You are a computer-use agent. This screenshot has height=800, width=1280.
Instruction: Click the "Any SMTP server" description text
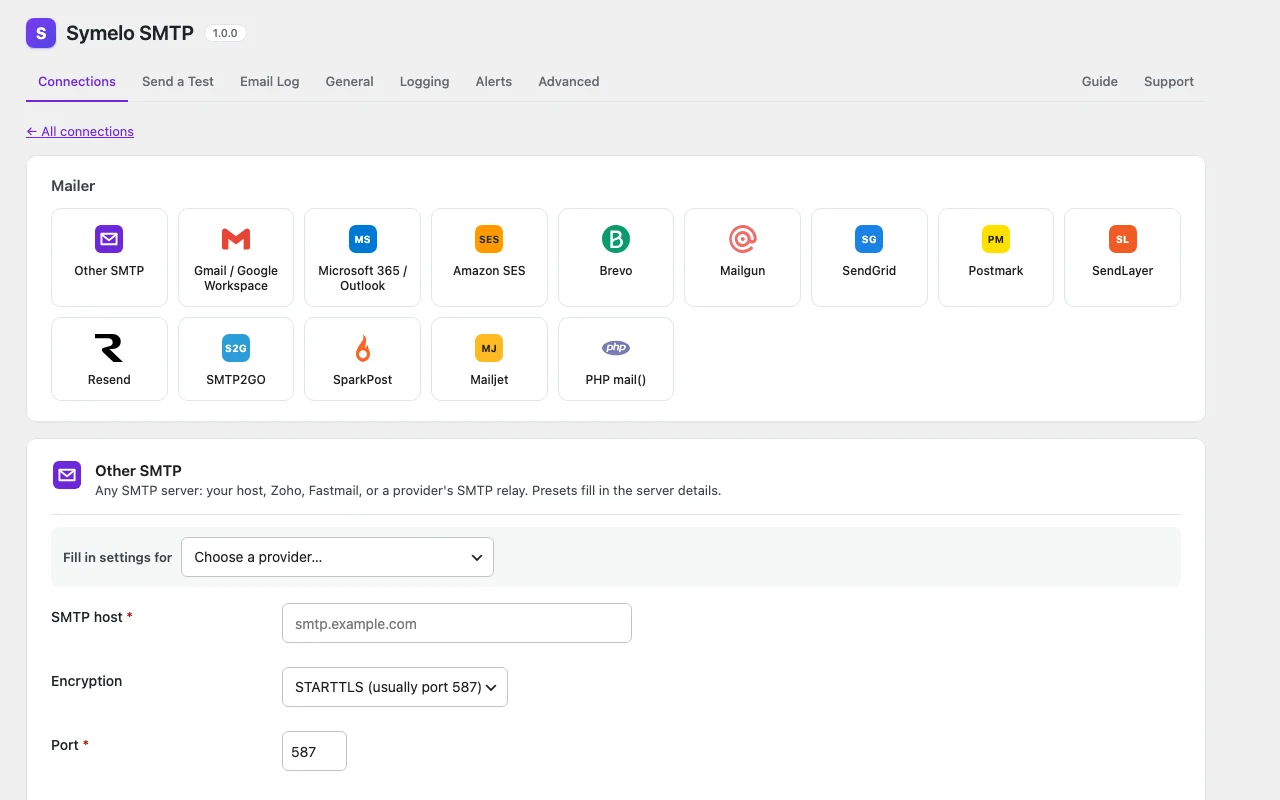coord(408,491)
